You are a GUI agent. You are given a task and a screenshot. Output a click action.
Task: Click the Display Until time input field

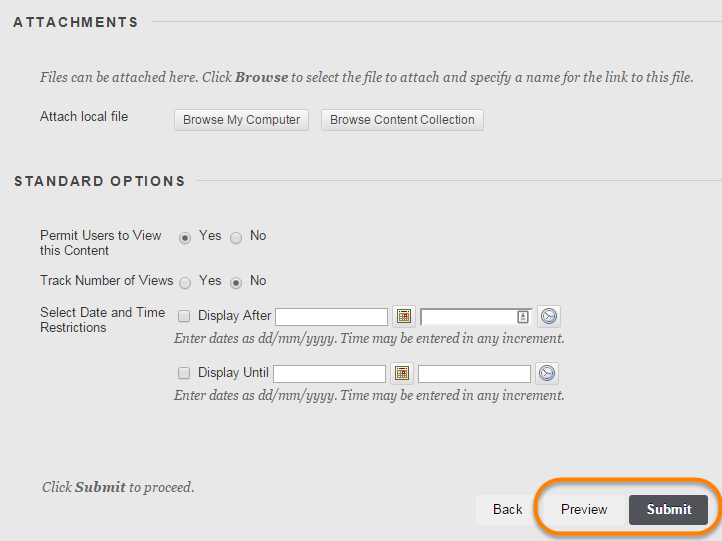click(474, 373)
